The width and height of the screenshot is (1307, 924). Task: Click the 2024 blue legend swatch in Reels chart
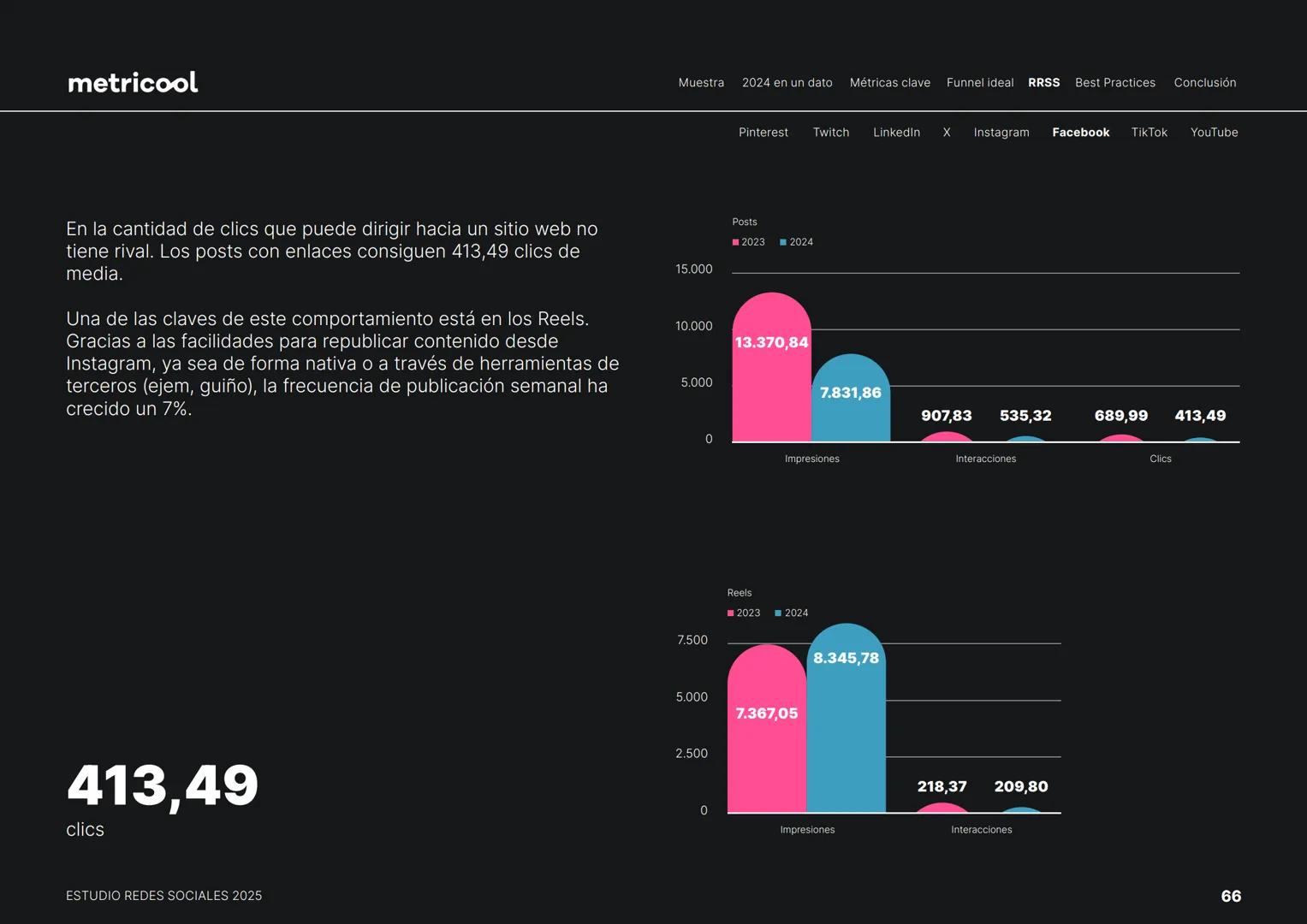point(778,613)
